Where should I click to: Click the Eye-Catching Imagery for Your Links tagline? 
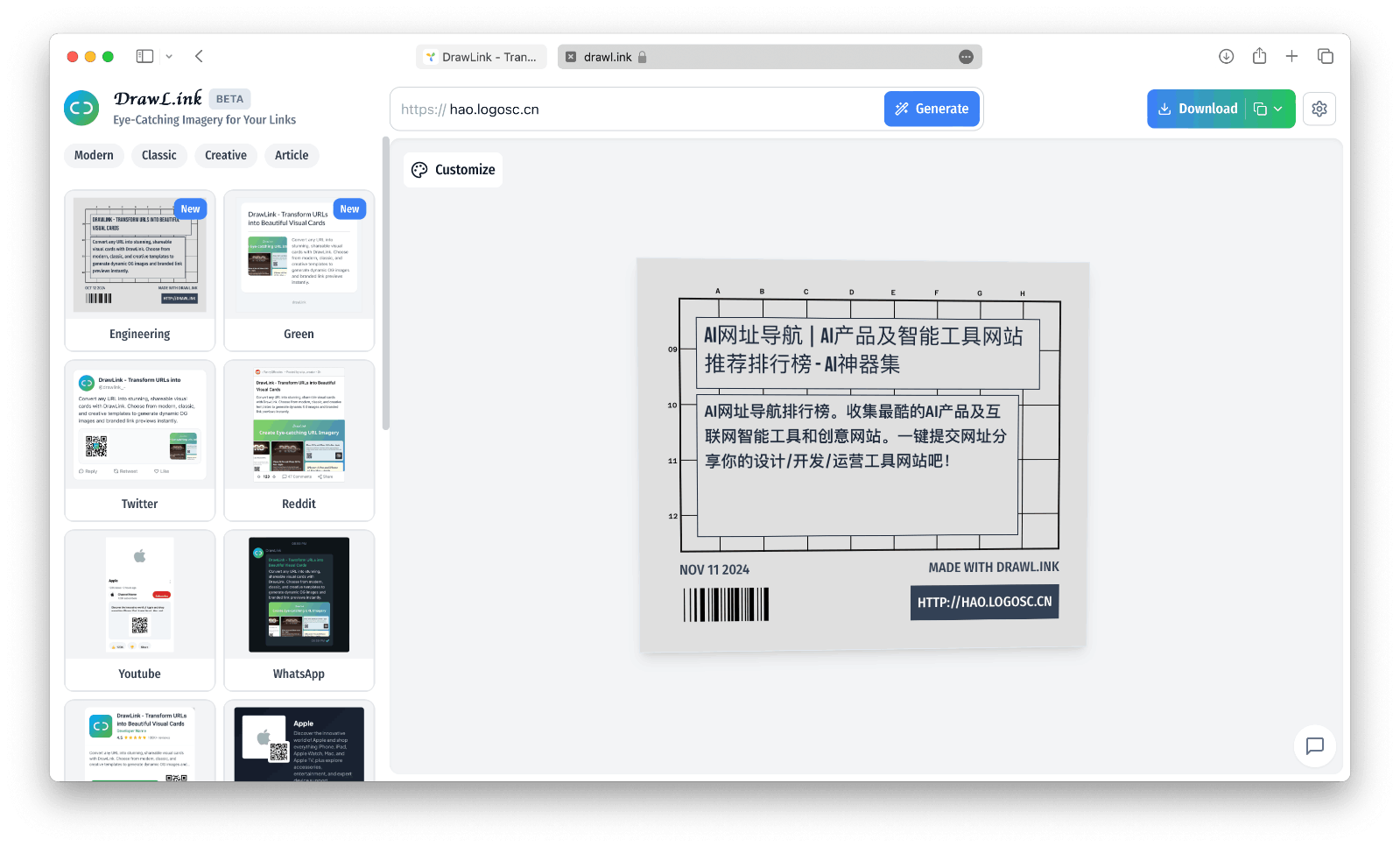coord(204,120)
